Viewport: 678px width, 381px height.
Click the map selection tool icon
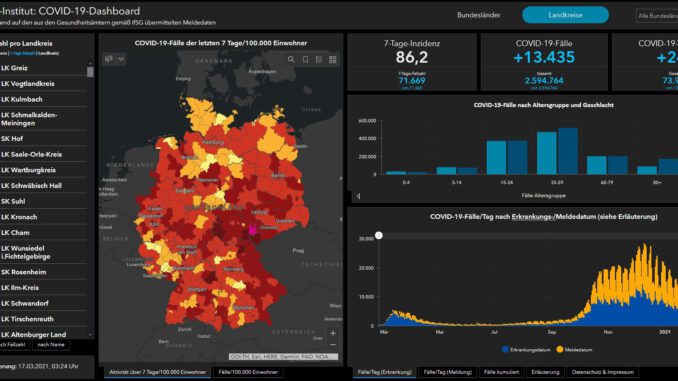click(109, 59)
